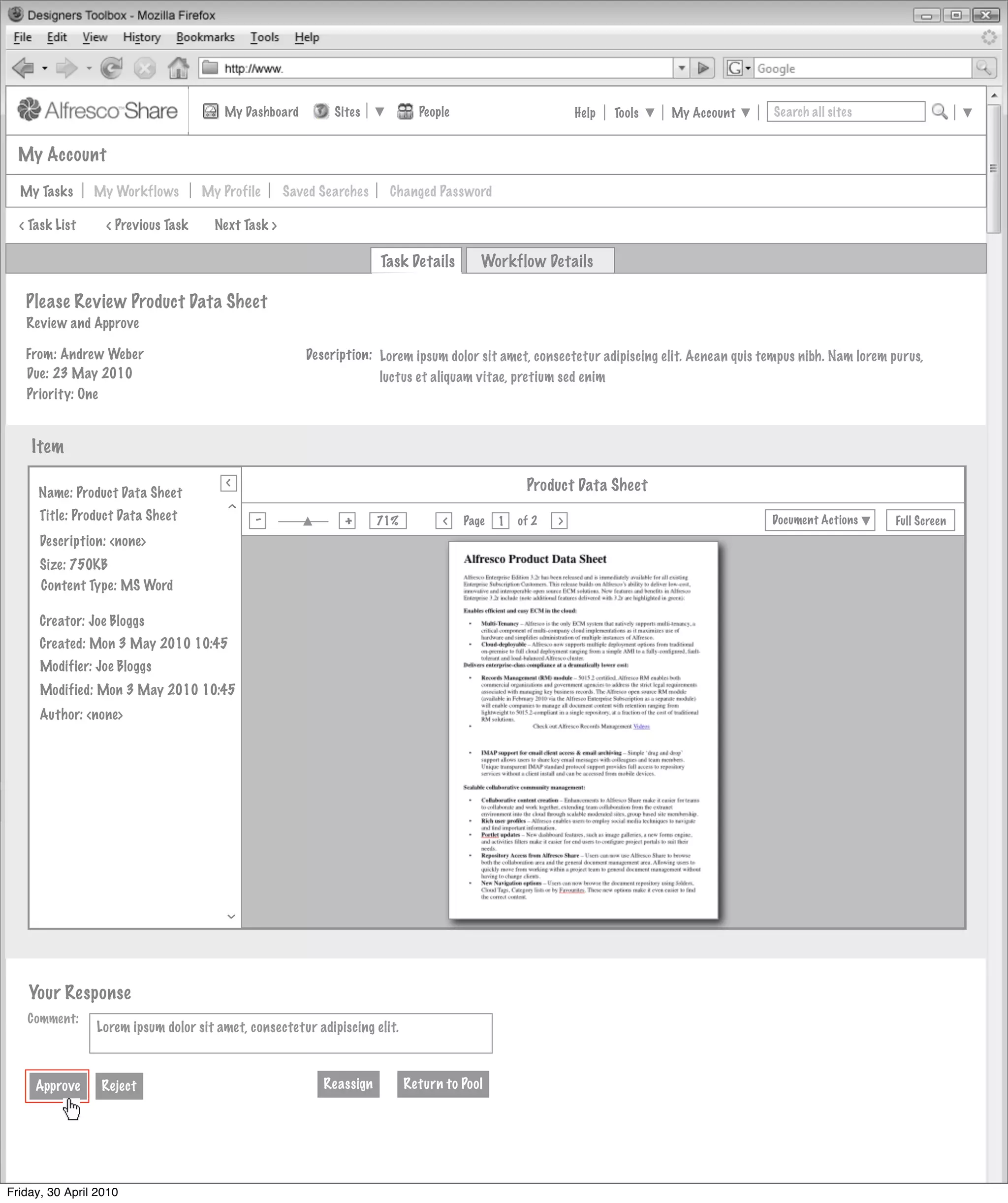Click the document zoom slider handle
1008x1203 pixels.
point(308,521)
